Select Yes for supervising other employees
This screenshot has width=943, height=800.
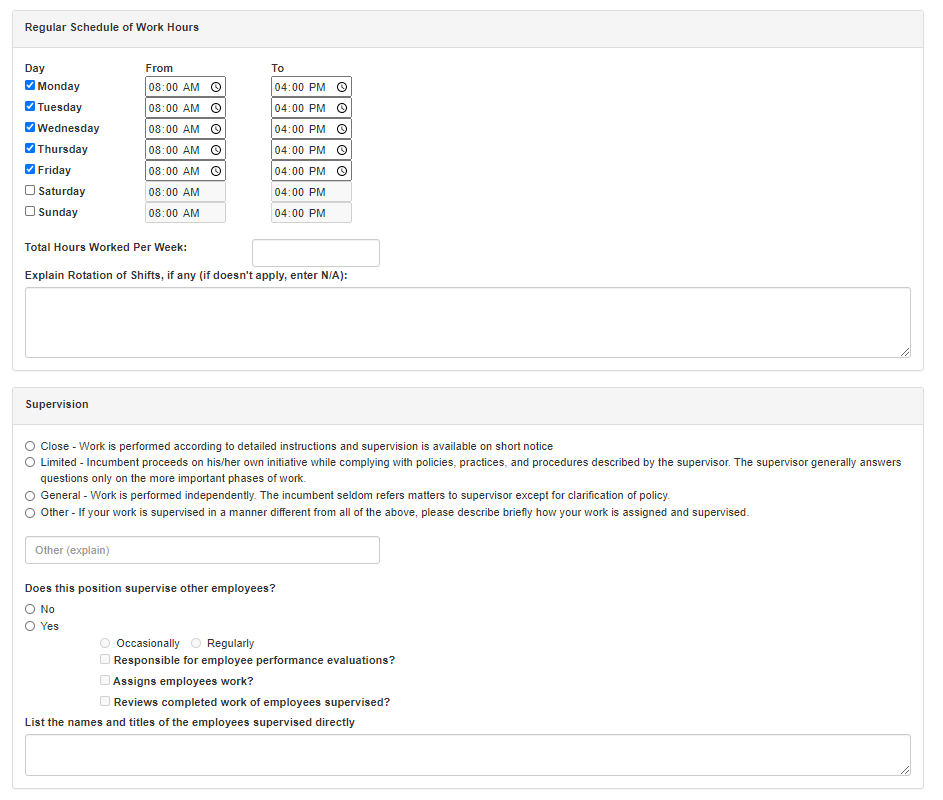pos(30,626)
